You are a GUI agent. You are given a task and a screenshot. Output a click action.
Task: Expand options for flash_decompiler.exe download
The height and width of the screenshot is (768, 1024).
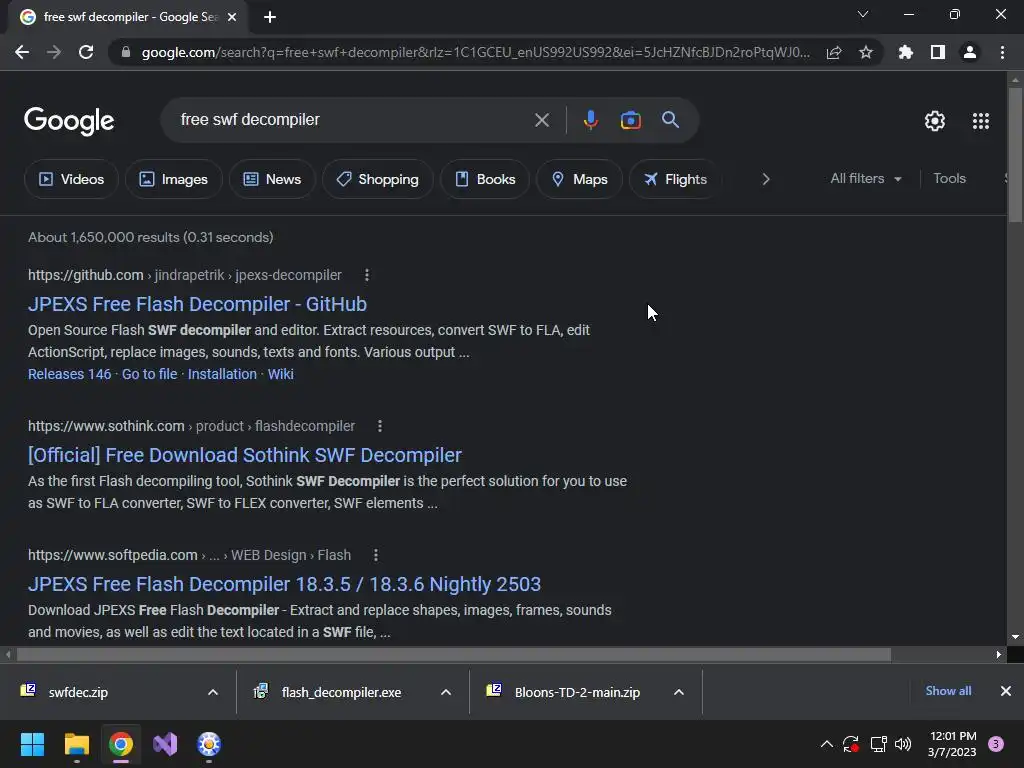(446, 692)
